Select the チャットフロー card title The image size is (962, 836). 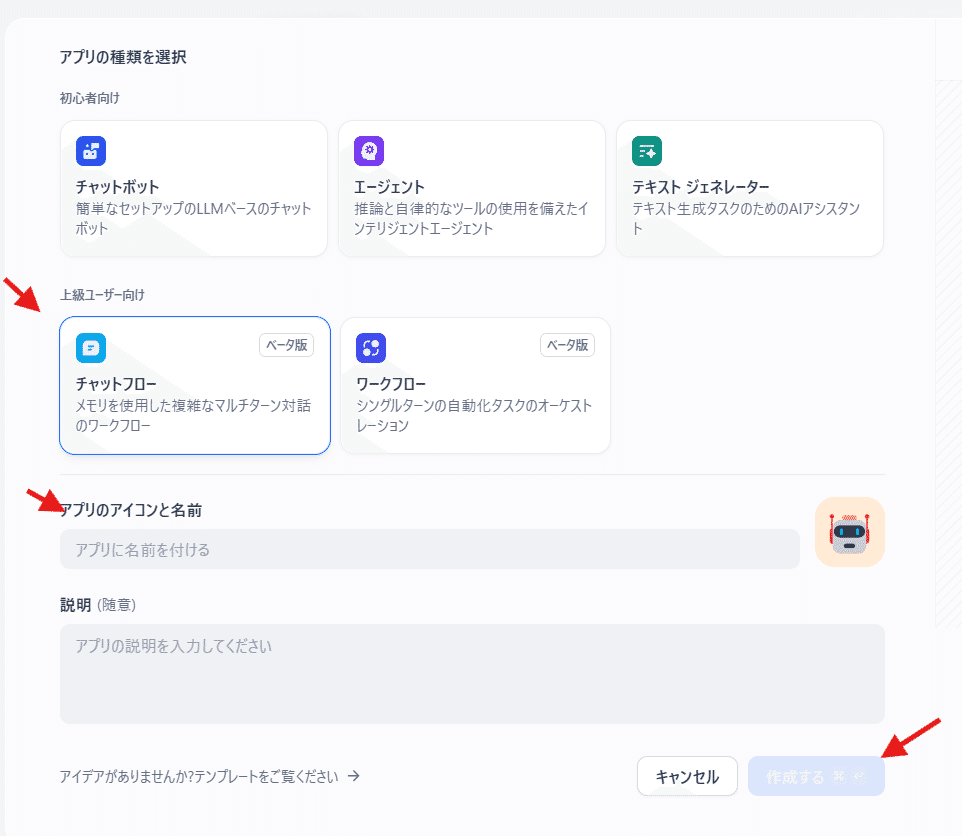coord(116,384)
